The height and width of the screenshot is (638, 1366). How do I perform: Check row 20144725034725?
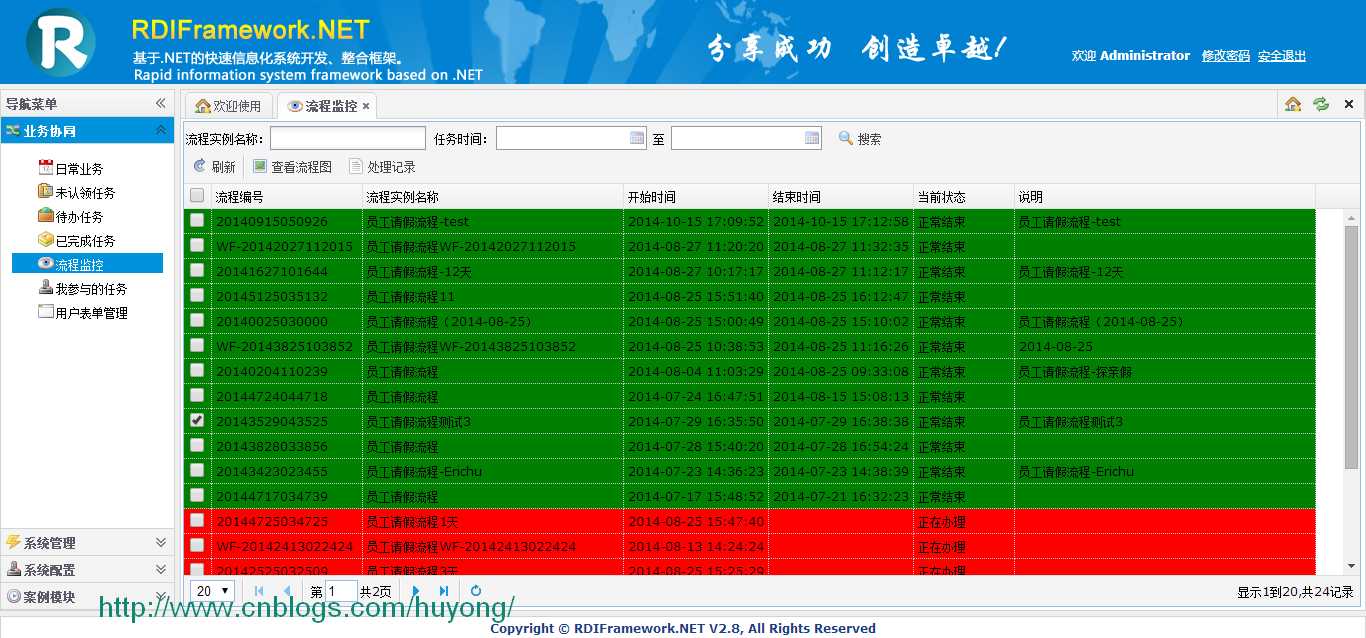coord(197,520)
